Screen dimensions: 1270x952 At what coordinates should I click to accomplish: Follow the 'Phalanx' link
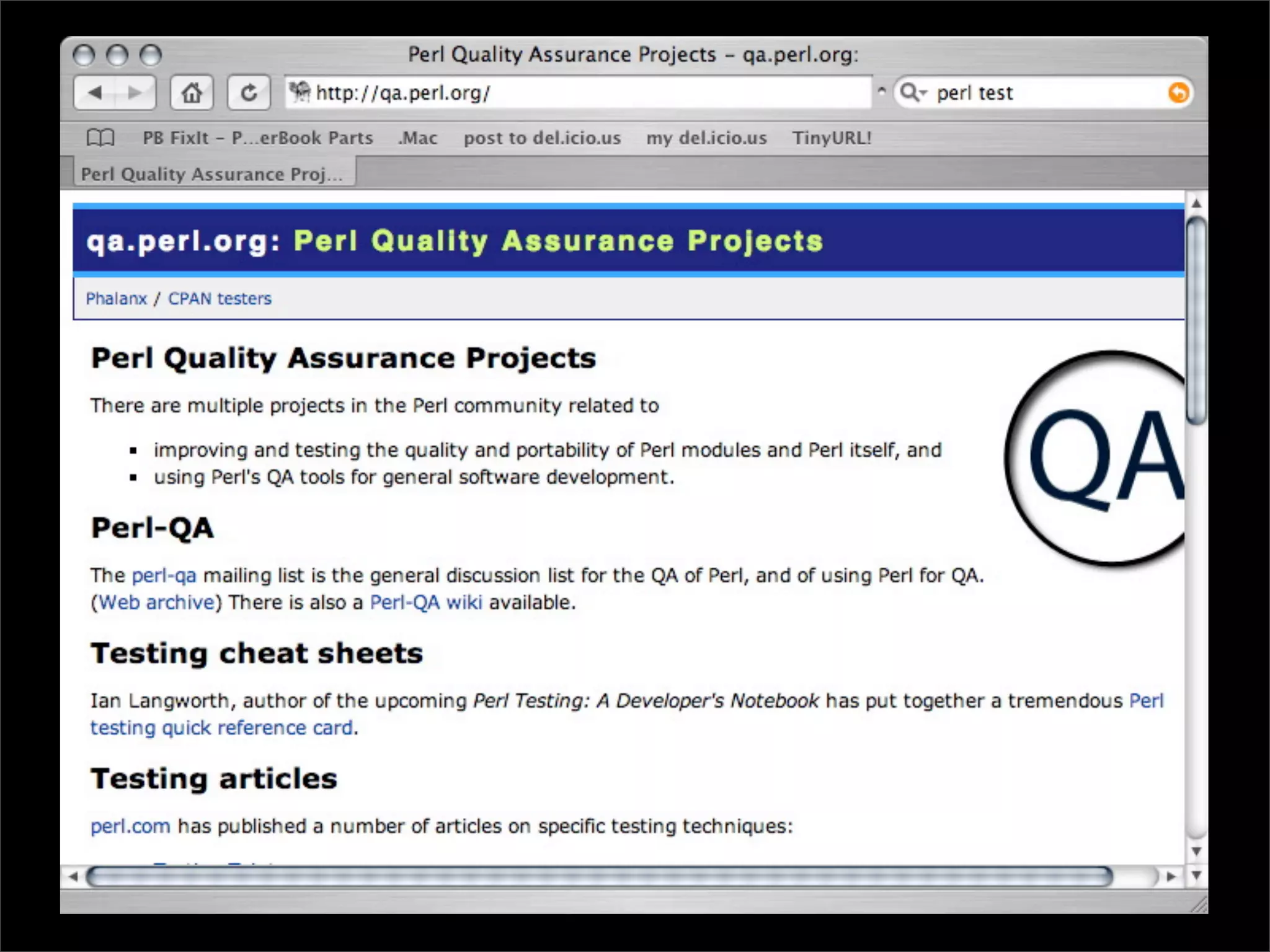pos(116,299)
